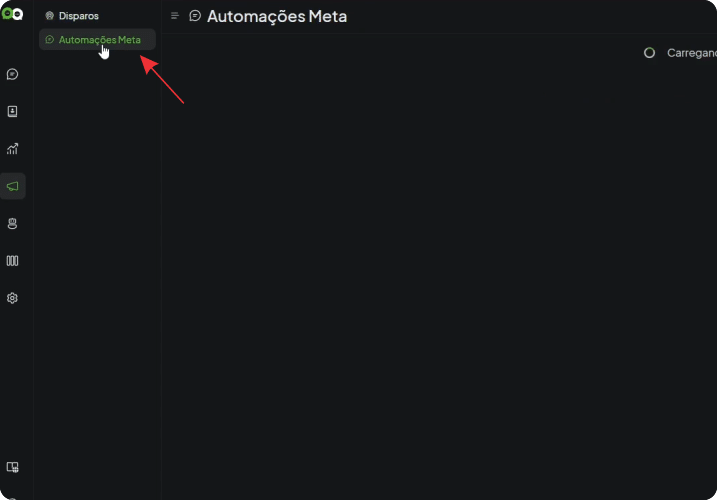The width and height of the screenshot is (717, 500).
Task: Select the Automações Meta menu item
Action: click(x=97, y=40)
